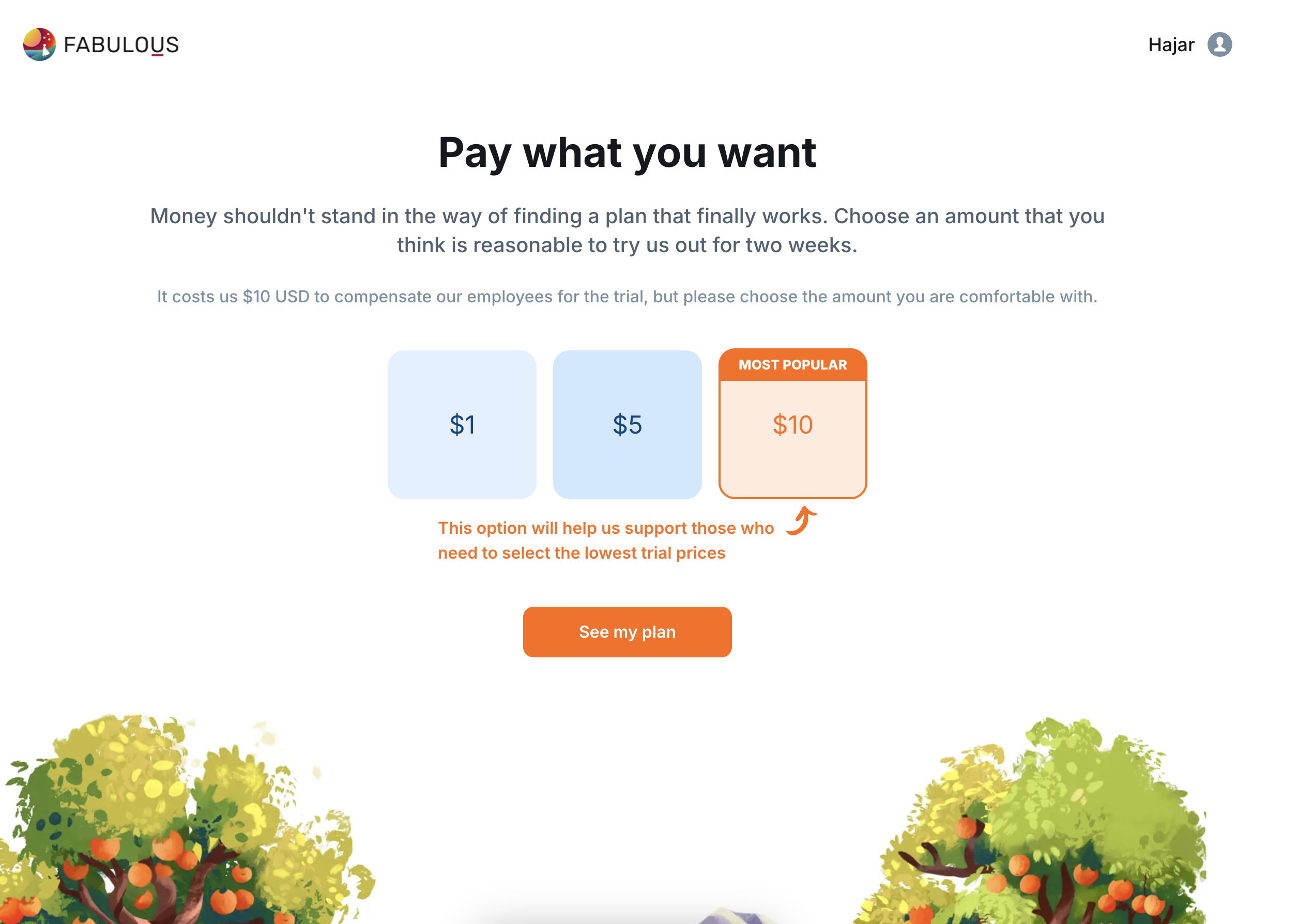Click the Hajar username label
This screenshot has height=924, width=1314.
pyautogui.click(x=1170, y=44)
